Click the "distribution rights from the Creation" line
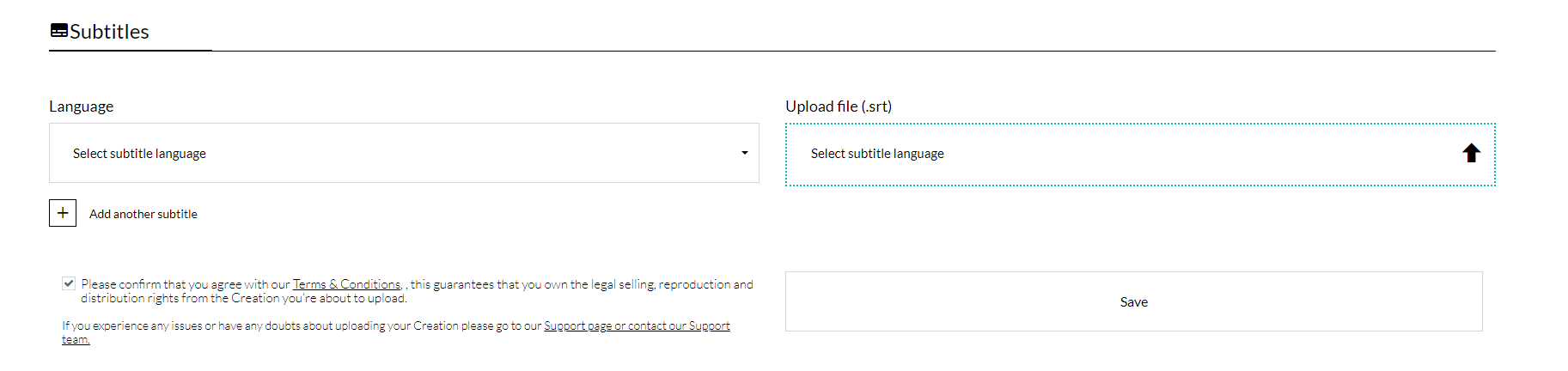 [243, 298]
